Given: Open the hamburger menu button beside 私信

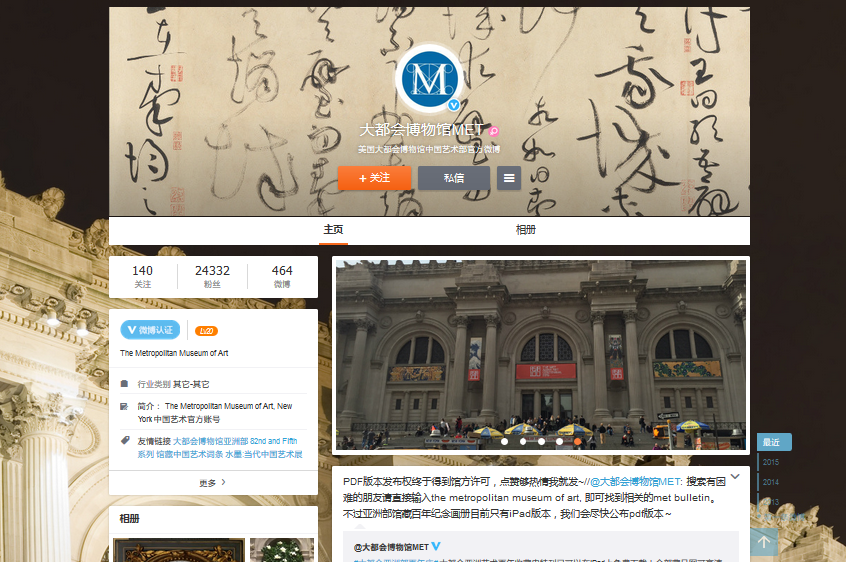Looking at the screenshot, I should (x=509, y=178).
